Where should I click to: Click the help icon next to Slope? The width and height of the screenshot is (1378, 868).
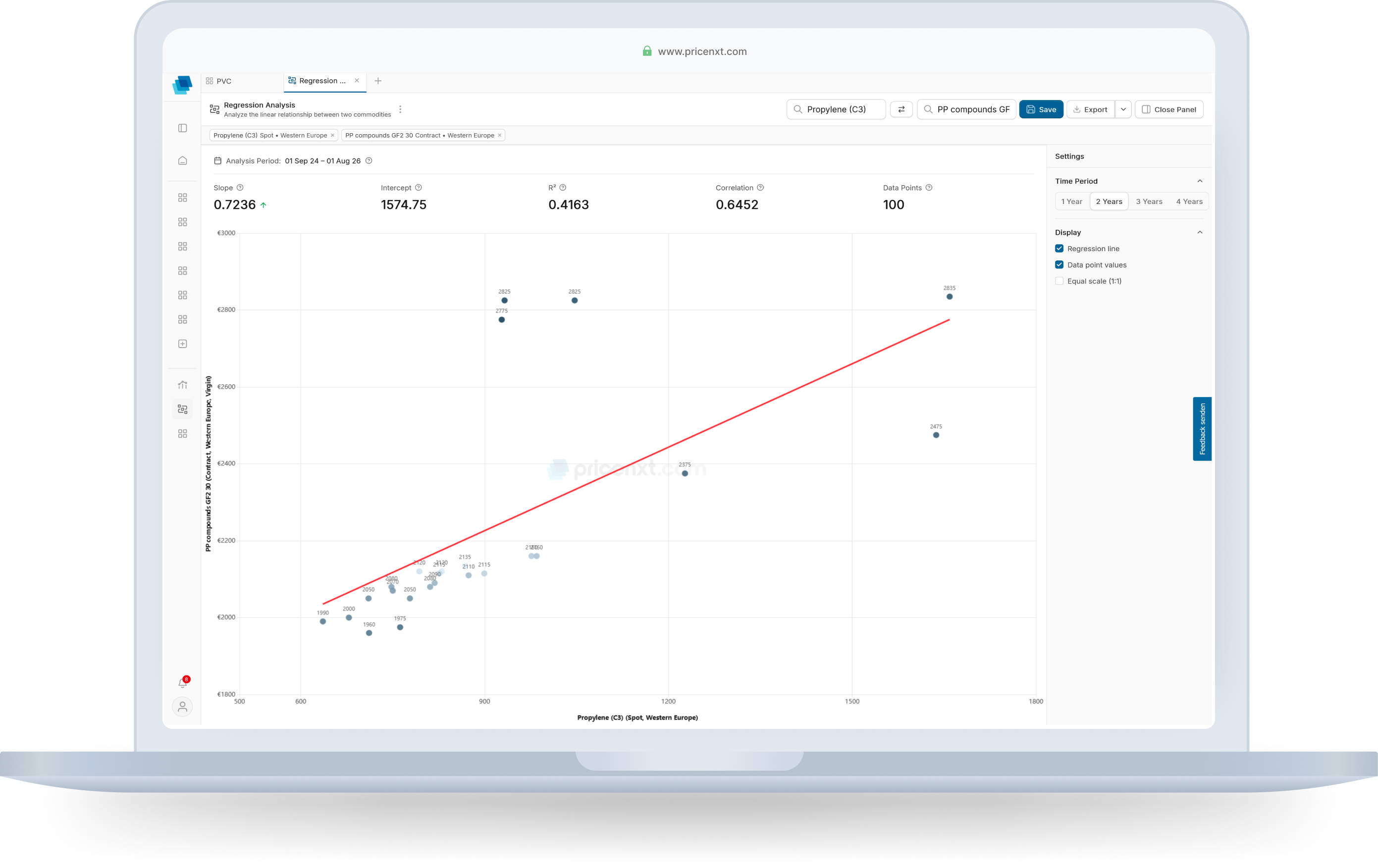240,188
